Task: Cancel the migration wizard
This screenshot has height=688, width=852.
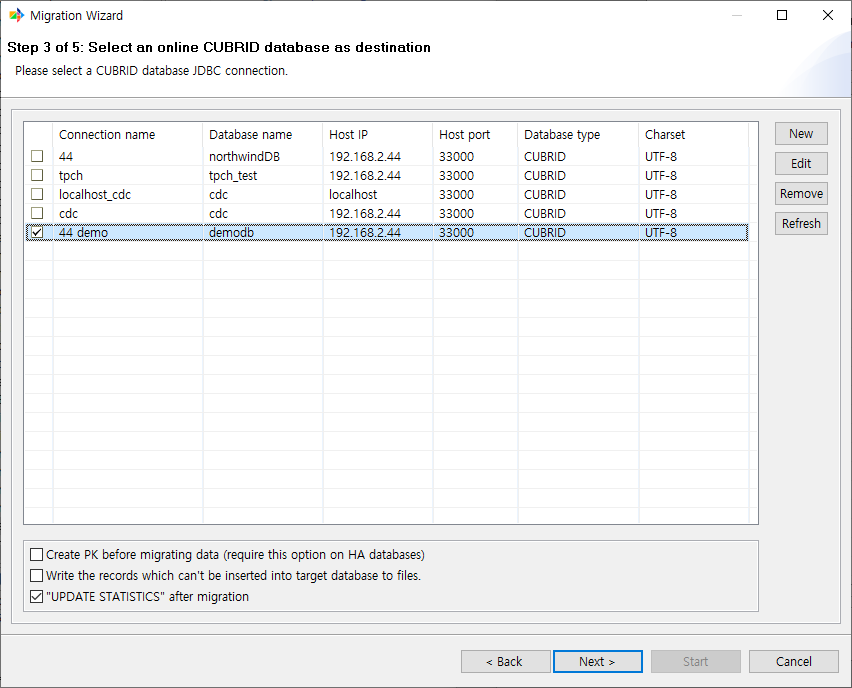Action: click(x=794, y=662)
